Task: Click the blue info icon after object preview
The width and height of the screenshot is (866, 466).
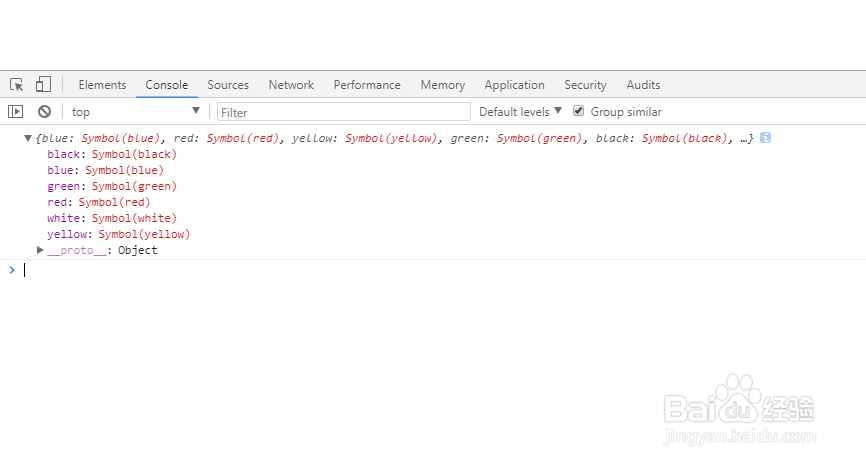Action: 765,137
